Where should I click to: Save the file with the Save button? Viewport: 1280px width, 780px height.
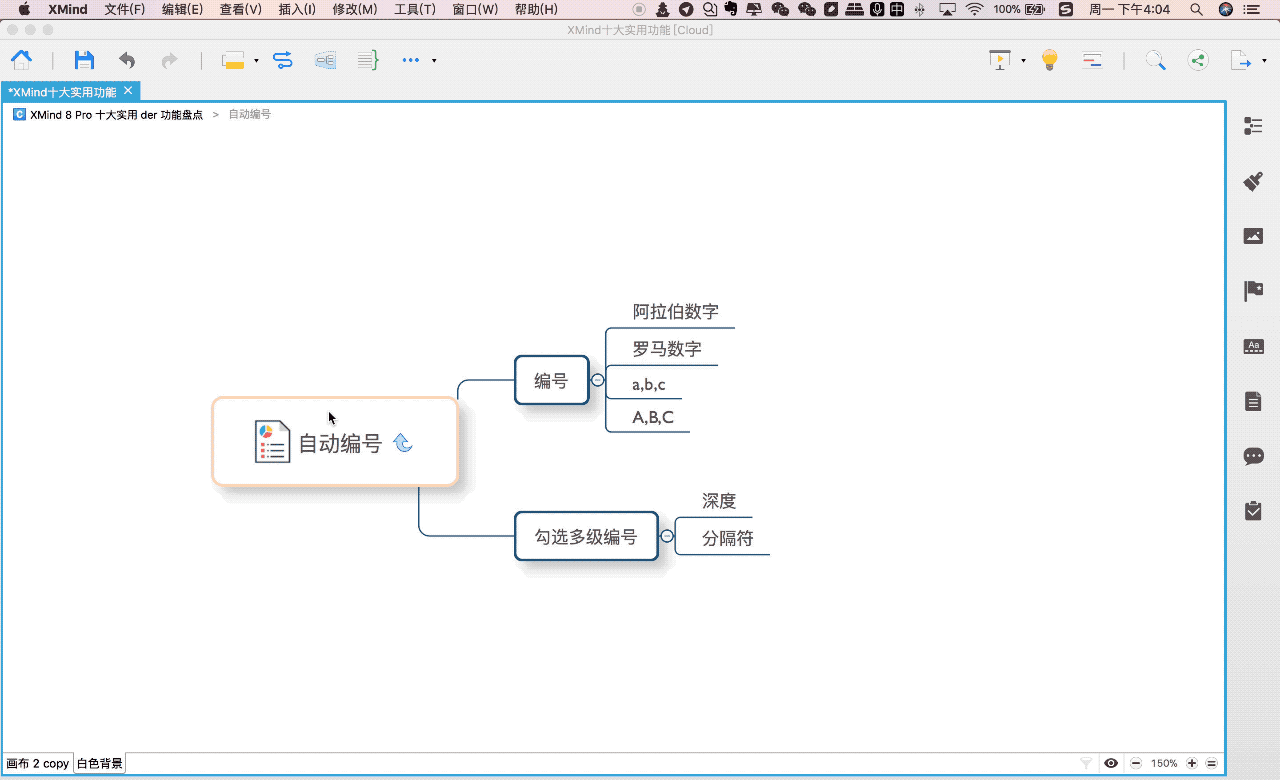point(83,60)
